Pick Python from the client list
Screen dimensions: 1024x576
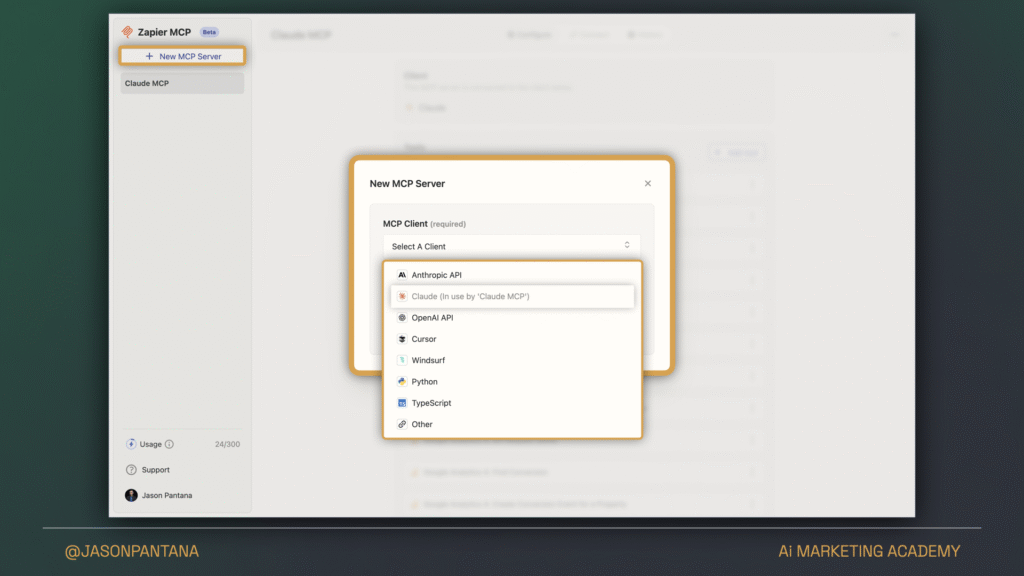pyautogui.click(x=512, y=382)
